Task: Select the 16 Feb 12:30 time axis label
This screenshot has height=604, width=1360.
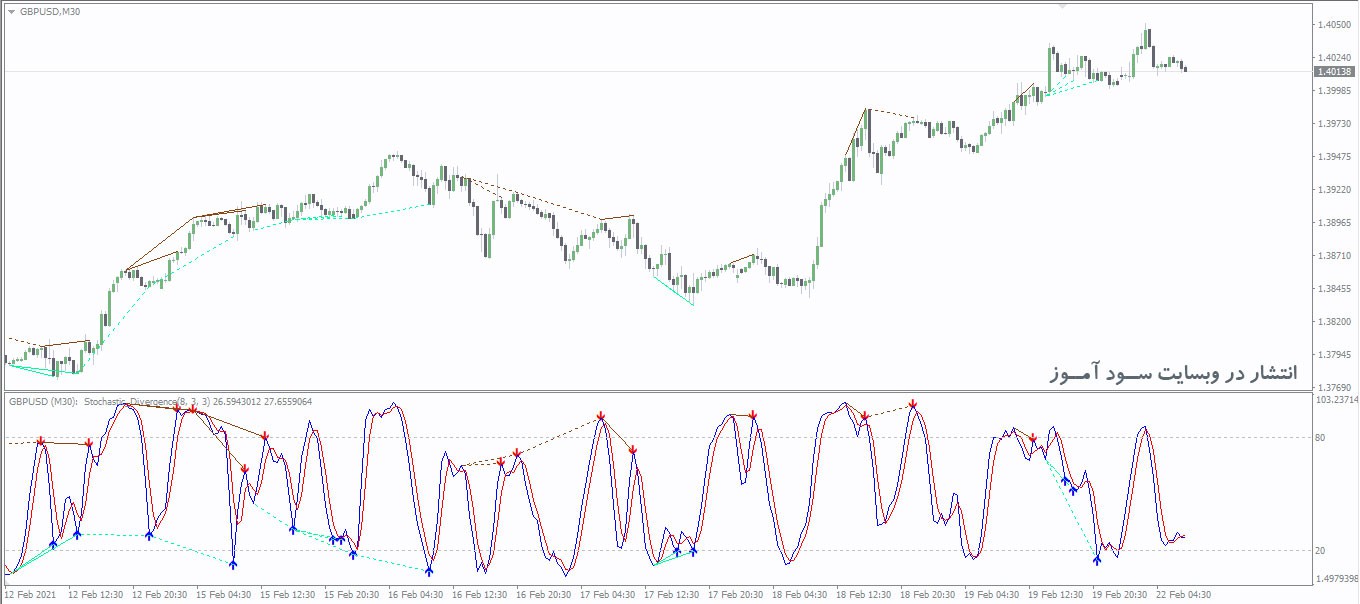Action: [x=482, y=594]
